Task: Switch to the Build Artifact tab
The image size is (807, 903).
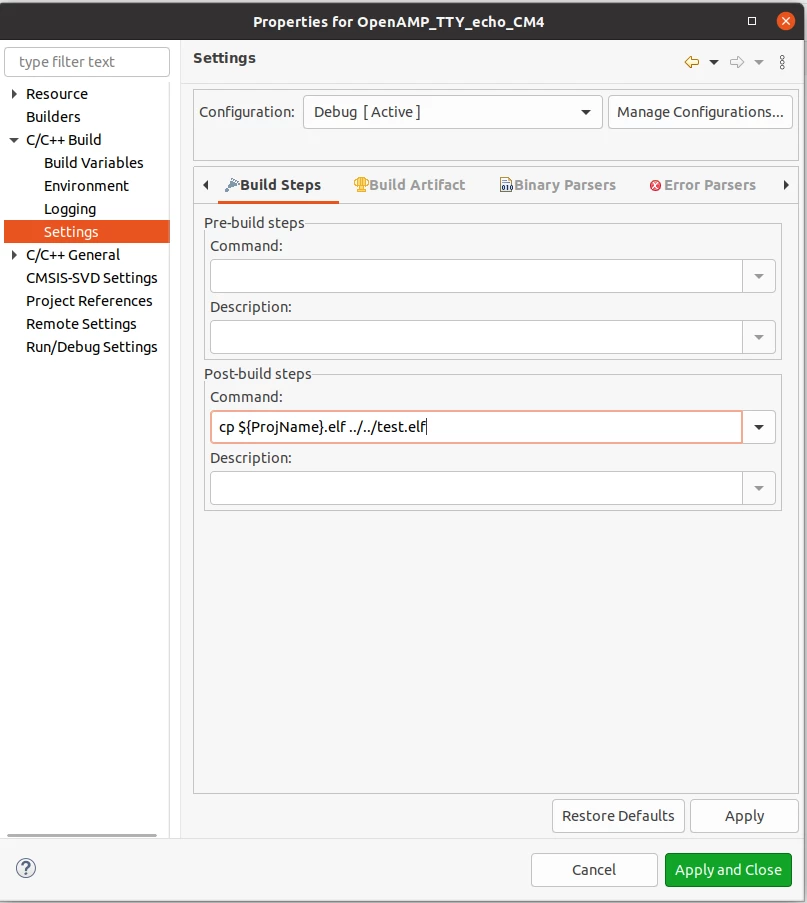Action: [410, 185]
